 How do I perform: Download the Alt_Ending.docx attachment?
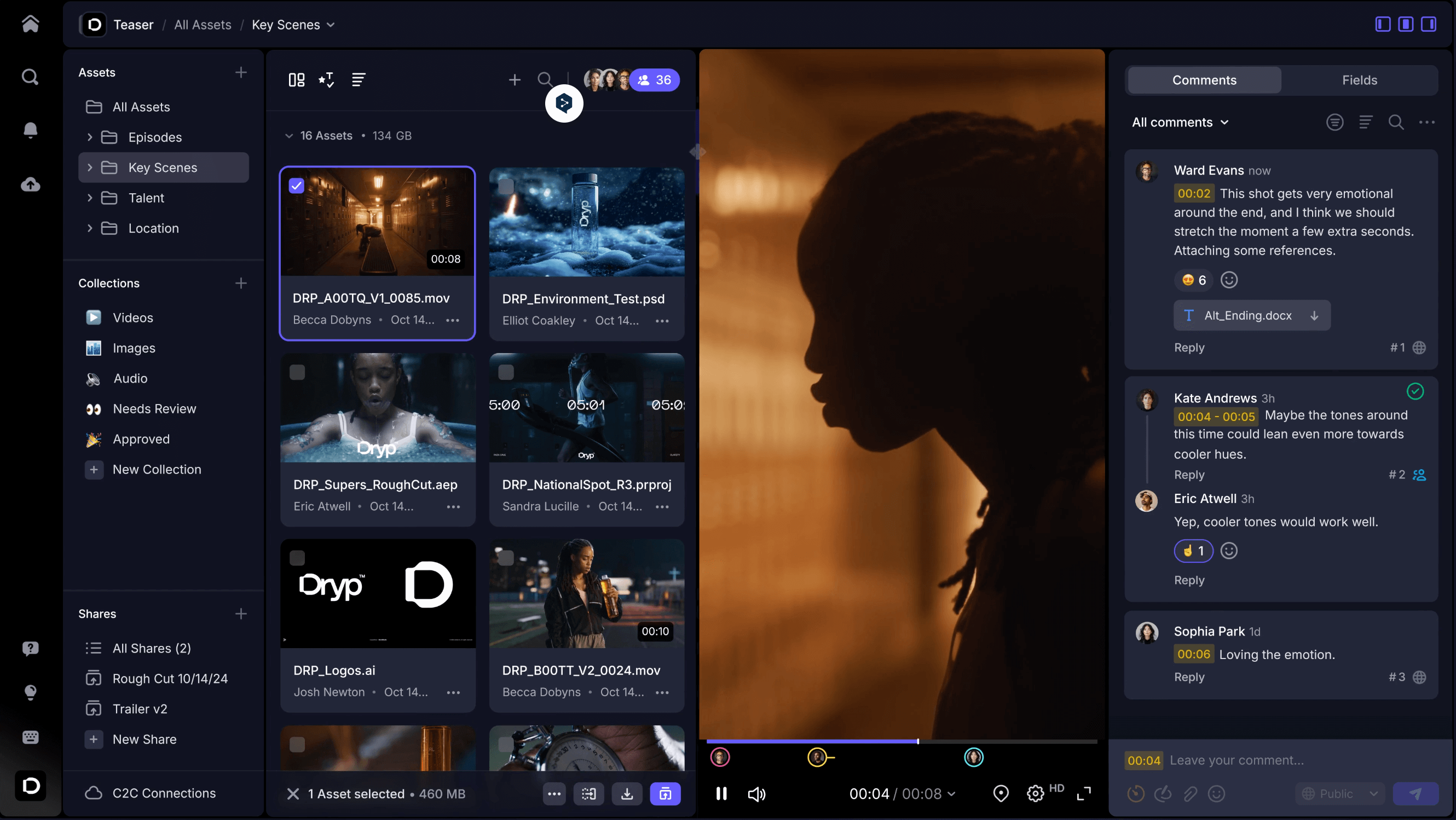tap(1314, 315)
